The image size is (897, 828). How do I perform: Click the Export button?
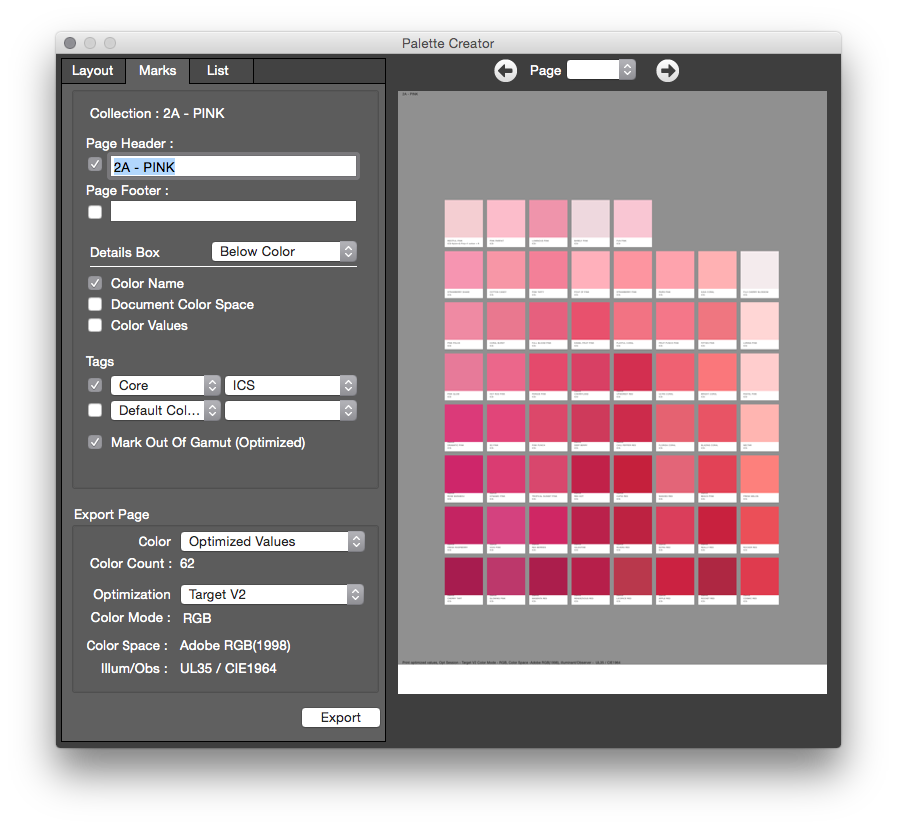pyautogui.click(x=340, y=718)
